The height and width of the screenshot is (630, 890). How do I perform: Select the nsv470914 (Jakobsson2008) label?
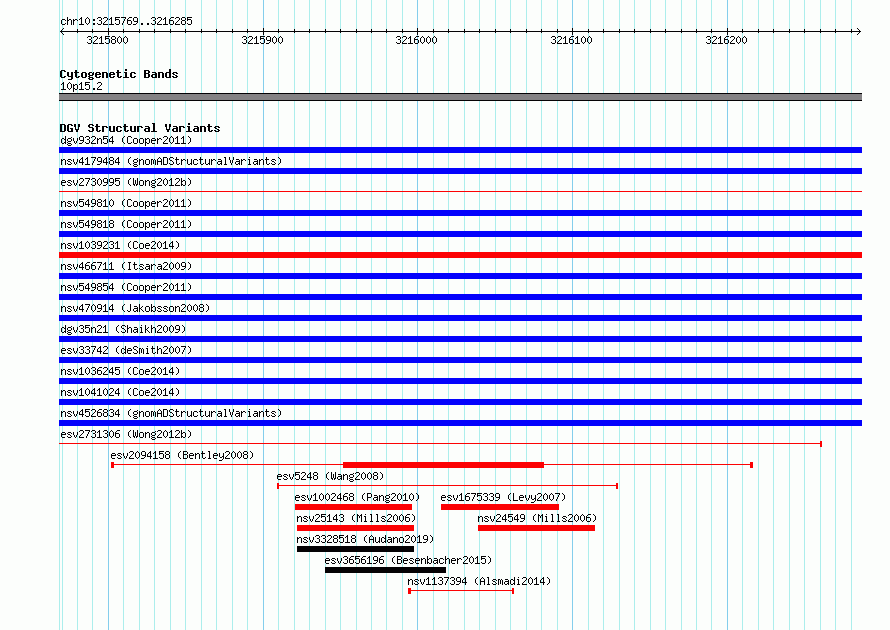pos(135,308)
